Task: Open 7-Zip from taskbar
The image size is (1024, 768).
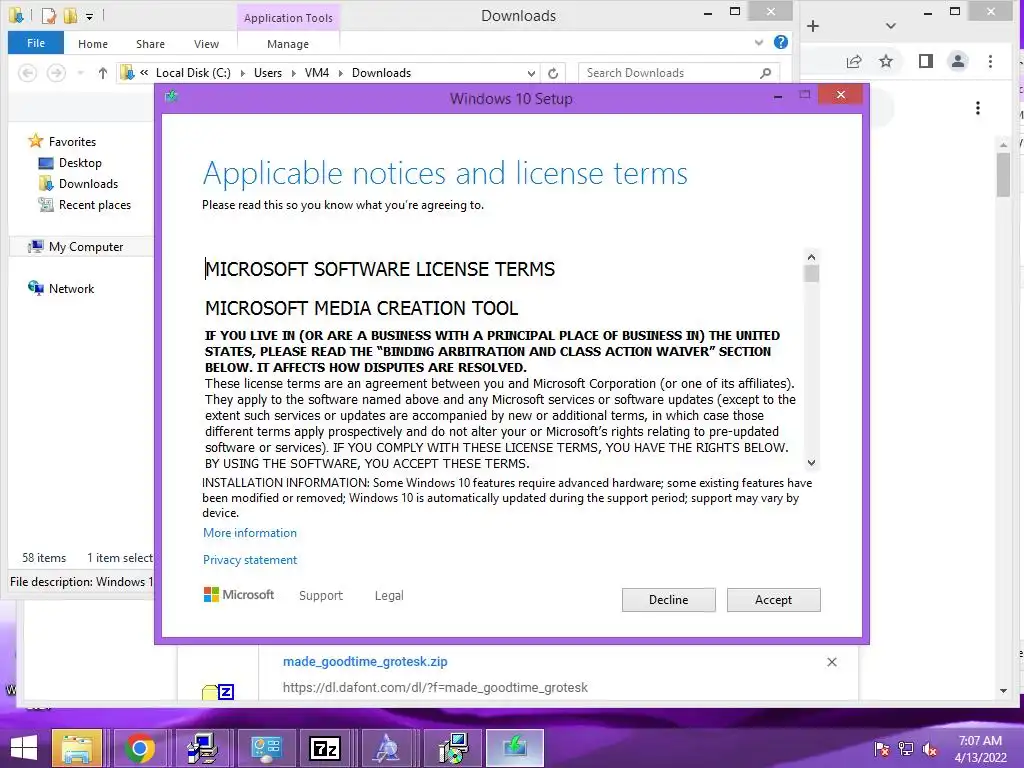Action: [325, 748]
